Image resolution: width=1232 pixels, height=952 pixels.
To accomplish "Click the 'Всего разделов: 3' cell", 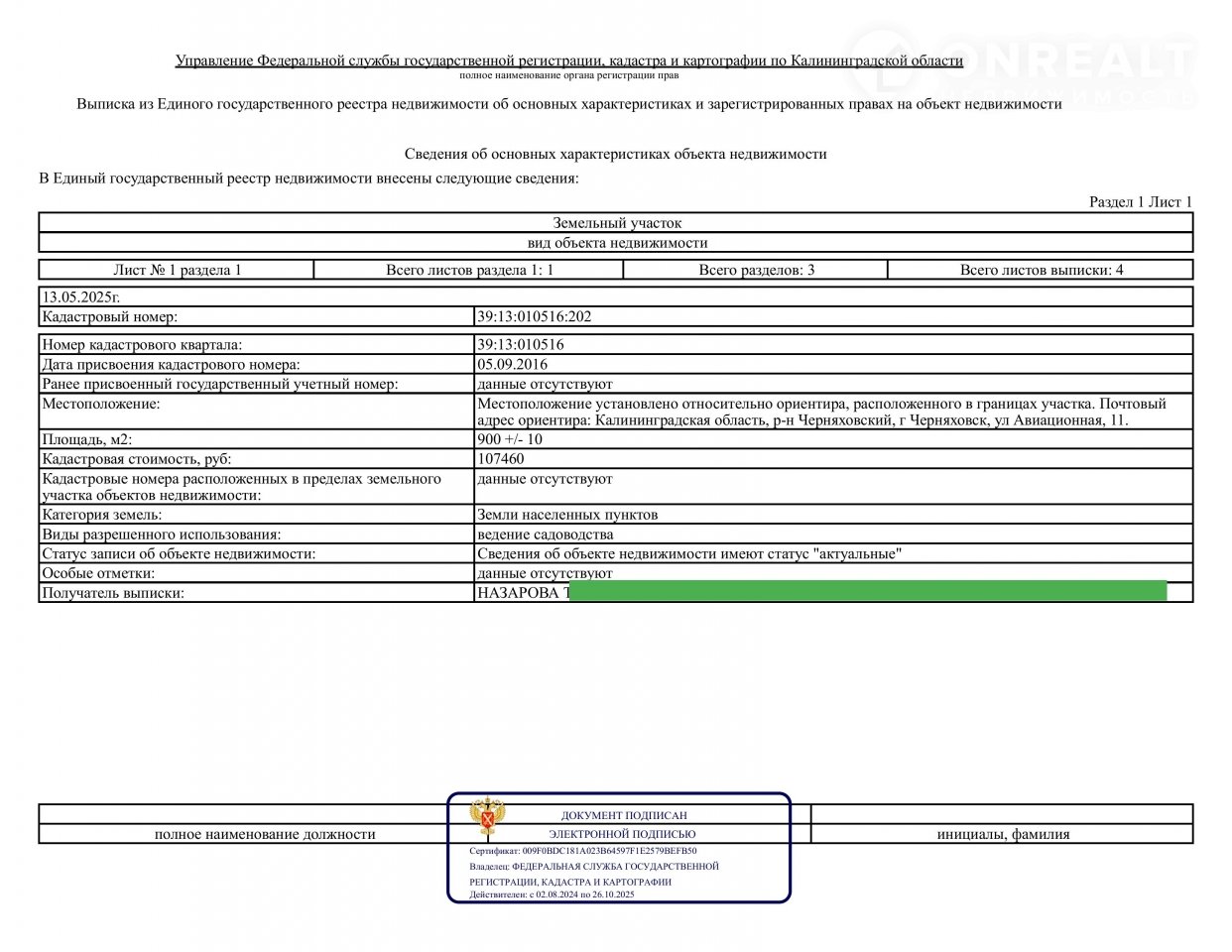I will [756, 270].
